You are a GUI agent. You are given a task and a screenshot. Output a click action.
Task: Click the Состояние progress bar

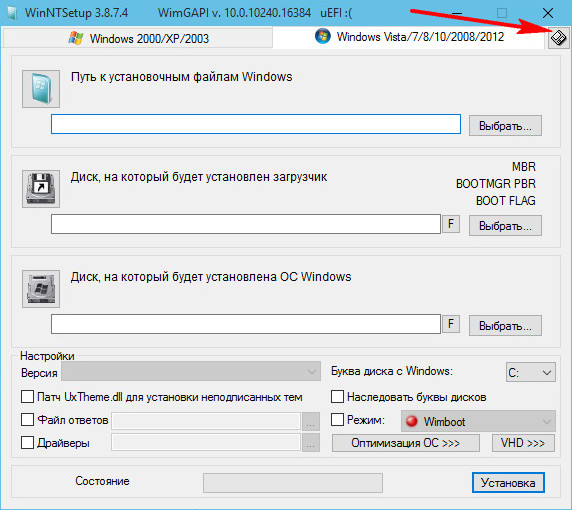coord(293,483)
